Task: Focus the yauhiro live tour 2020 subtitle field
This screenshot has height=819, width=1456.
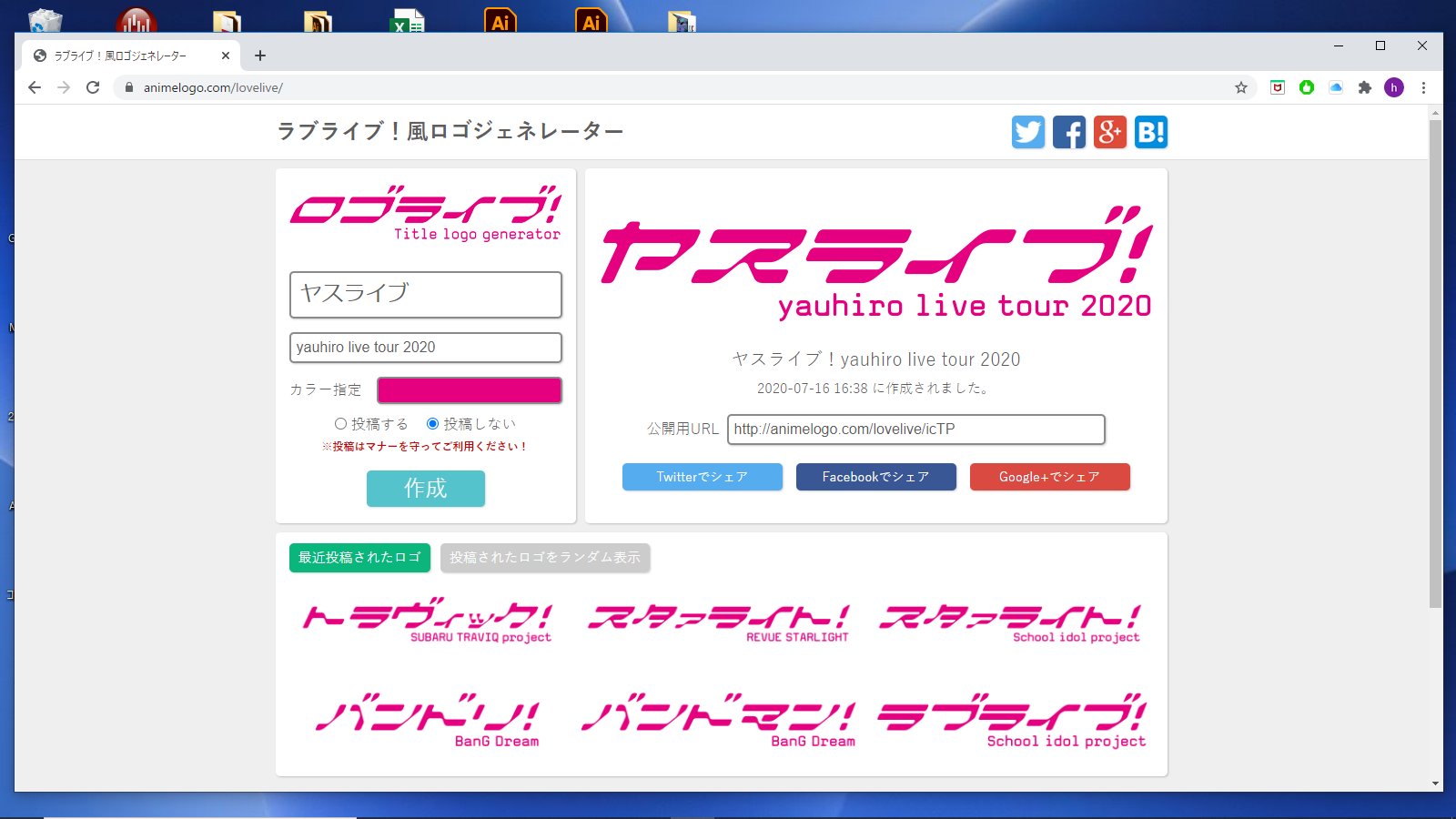Action: tap(426, 348)
